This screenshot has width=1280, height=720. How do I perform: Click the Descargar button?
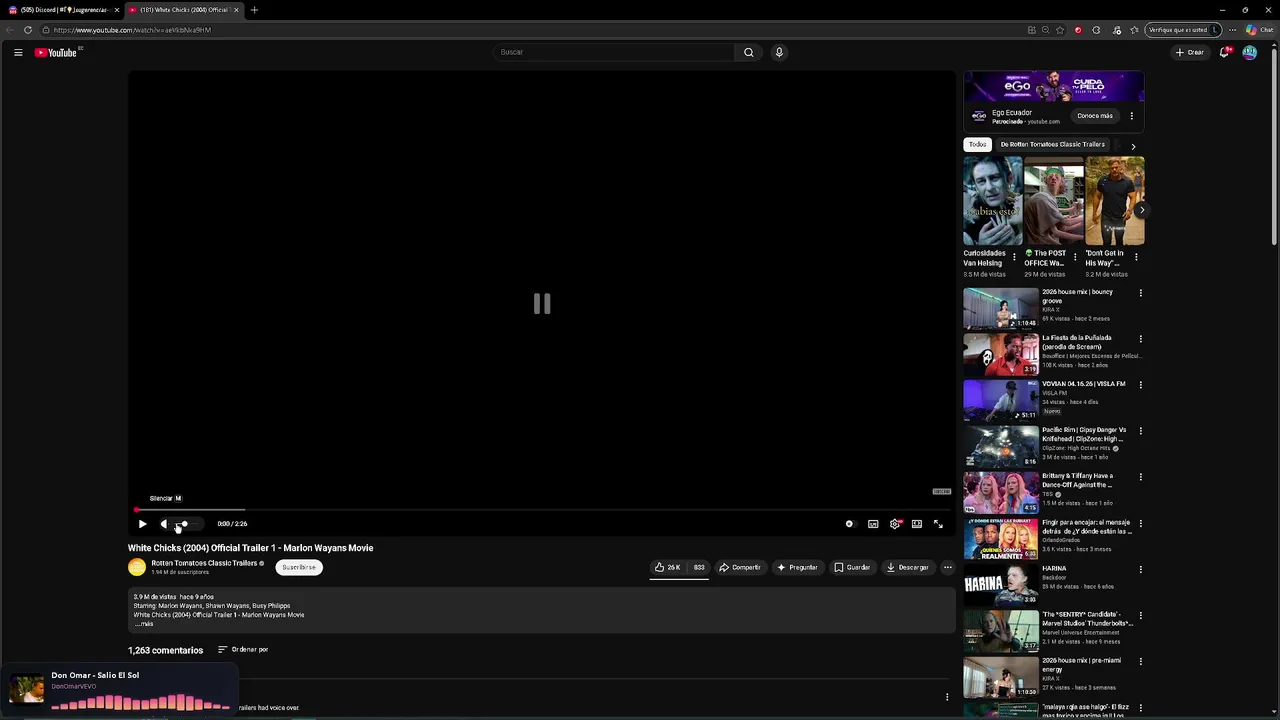point(908,567)
